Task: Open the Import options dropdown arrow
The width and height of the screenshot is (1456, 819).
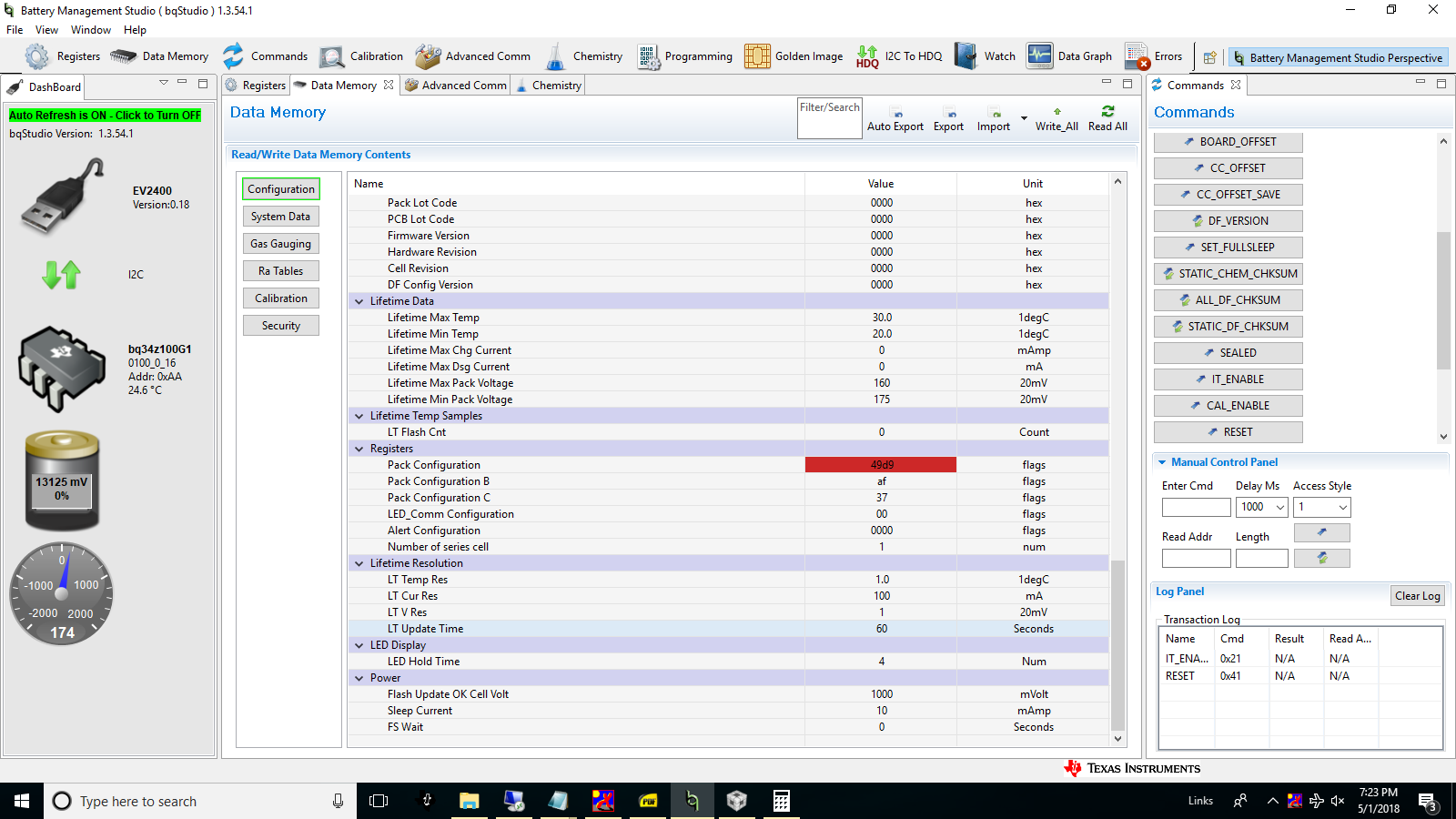Action: click(1024, 118)
